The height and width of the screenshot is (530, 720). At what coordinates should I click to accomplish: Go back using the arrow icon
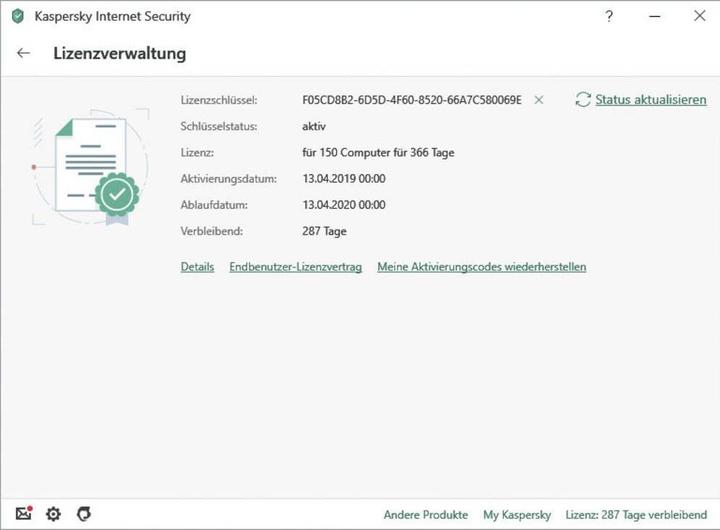coord(23,53)
